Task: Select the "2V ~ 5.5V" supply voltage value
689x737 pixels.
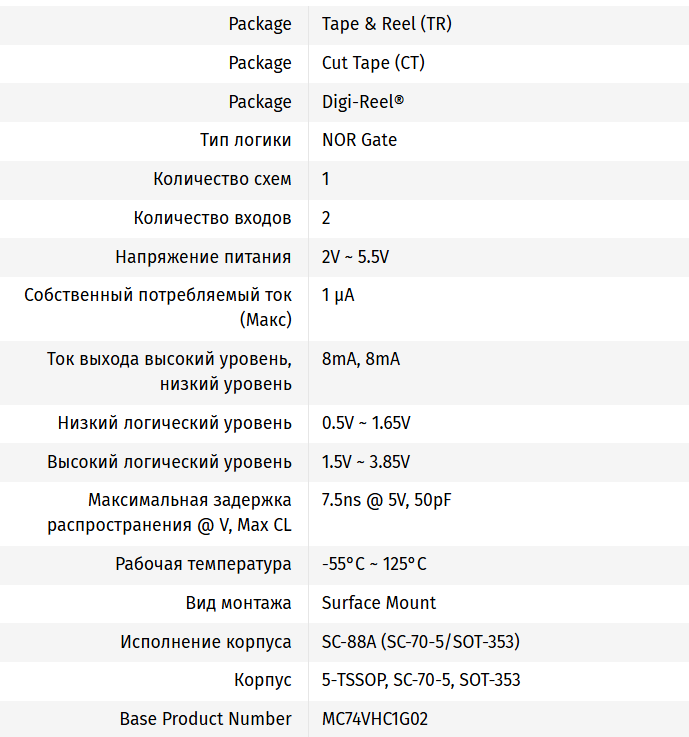Action: tap(355, 257)
